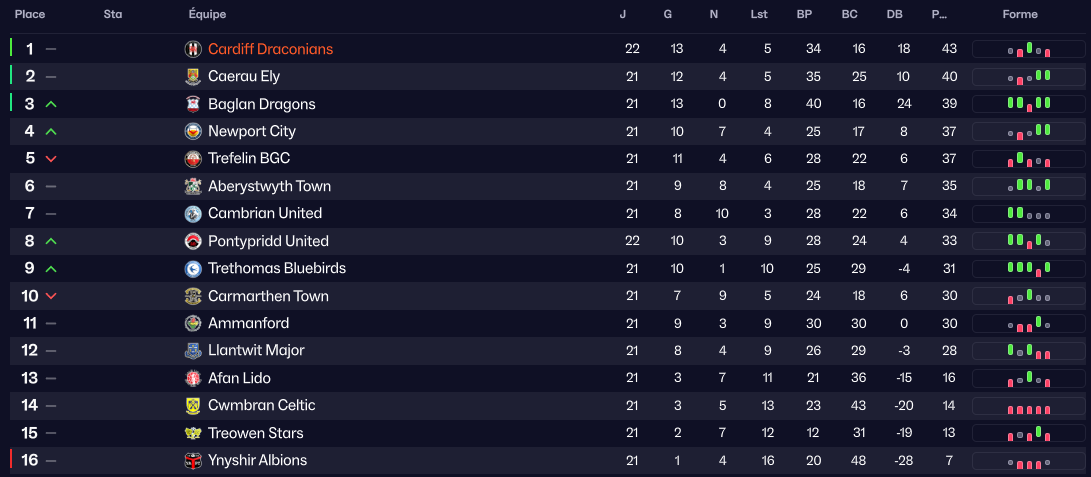The width and height of the screenshot is (1091, 477).
Task: Click the Cambrian United form graph
Action: click(x=1028, y=214)
